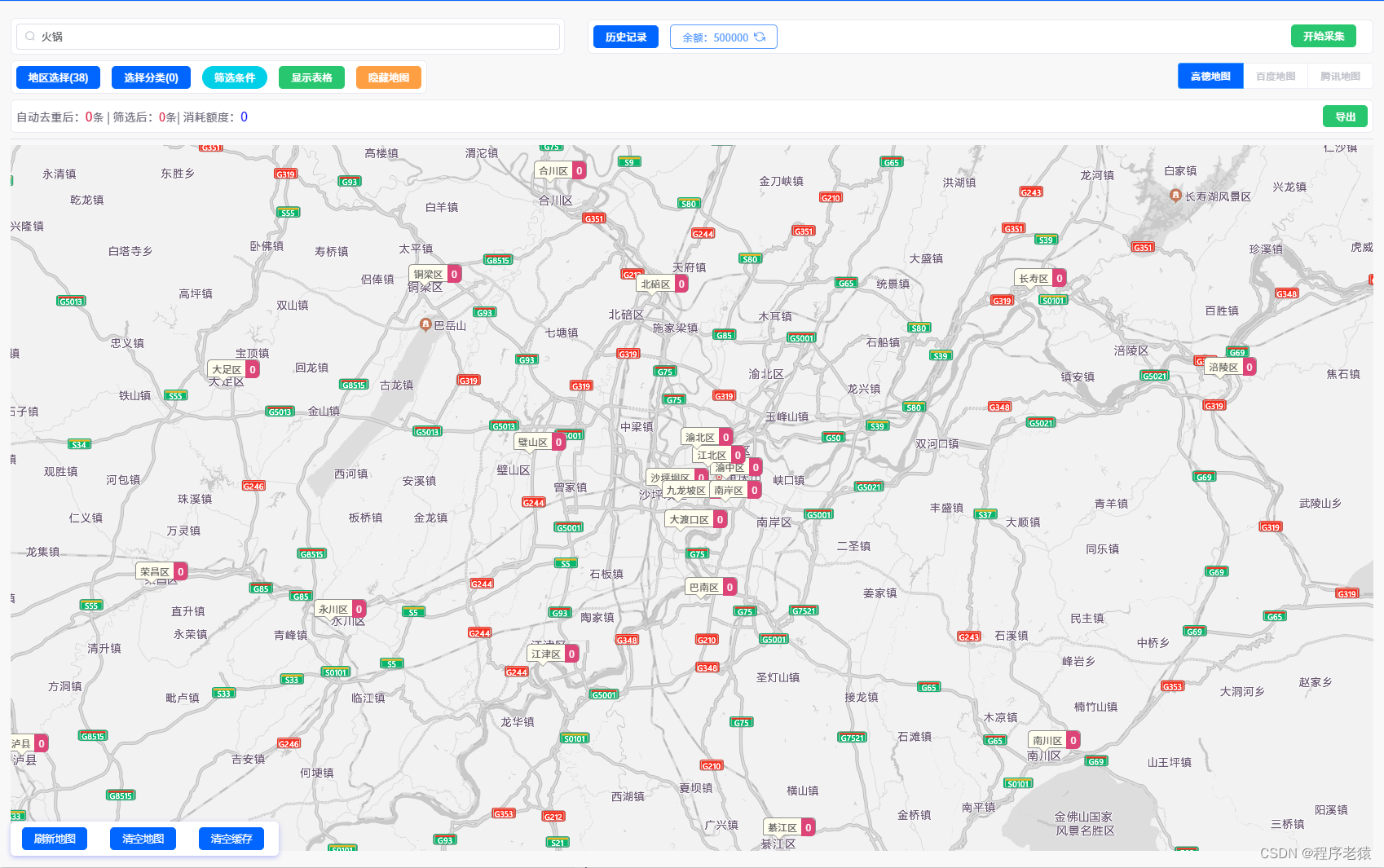Select the 荣昌区 map marker
1384x868 pixels.
pyautogui.click(x=161, y=571)
